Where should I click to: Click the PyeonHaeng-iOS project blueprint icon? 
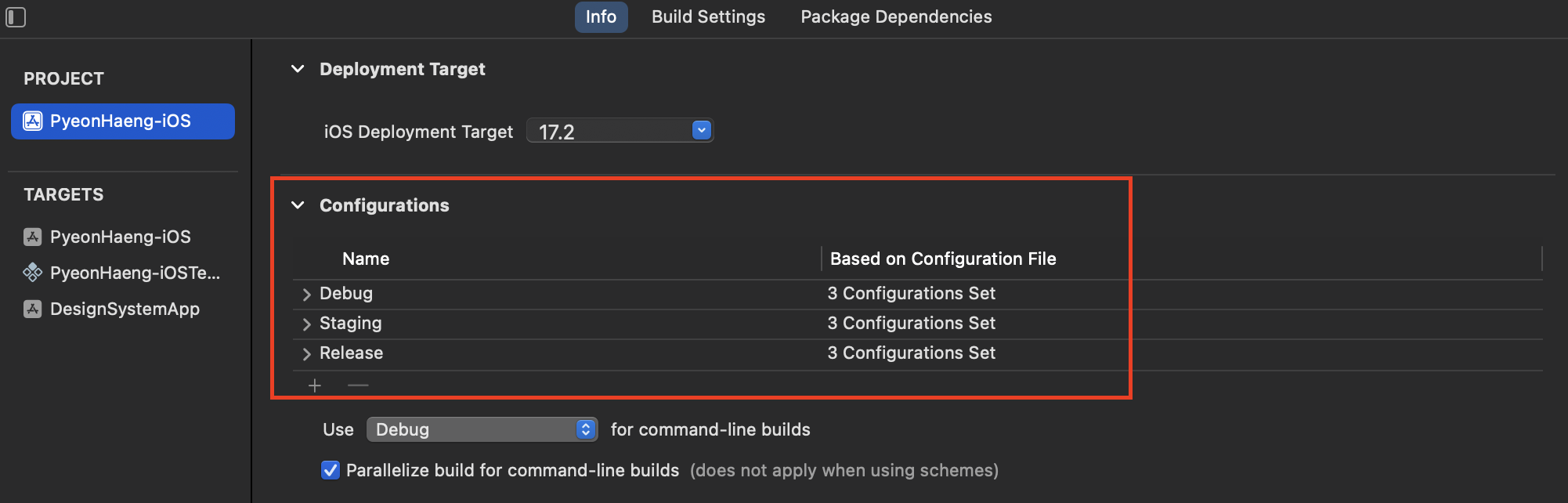pyautogui.click(x=33, y=121)
